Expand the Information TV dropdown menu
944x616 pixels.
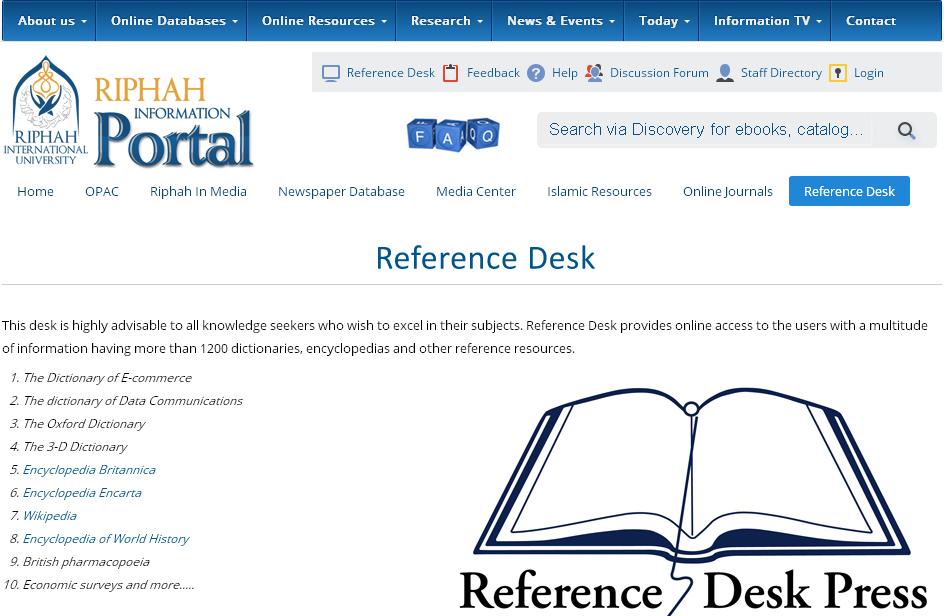pyautogui.click(x=768, y=20)
